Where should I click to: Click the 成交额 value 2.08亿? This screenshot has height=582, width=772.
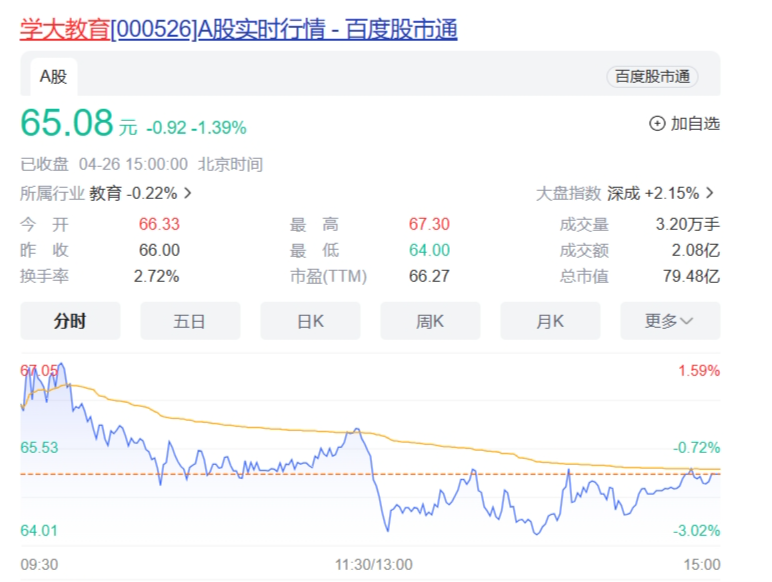click(x=695, y=250)
